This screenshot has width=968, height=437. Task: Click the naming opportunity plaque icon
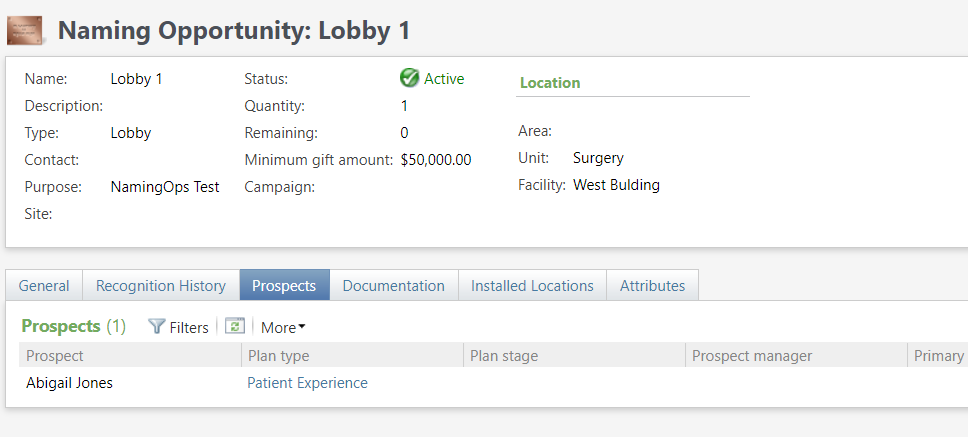25,30
